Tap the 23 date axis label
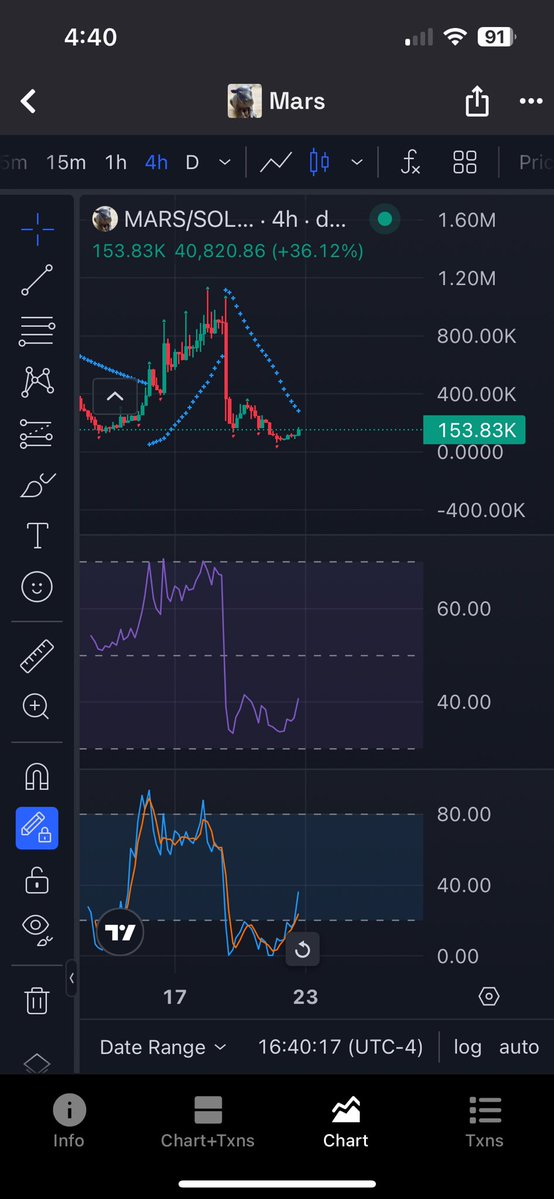The image size is (554, 1199). coord(305,997)
